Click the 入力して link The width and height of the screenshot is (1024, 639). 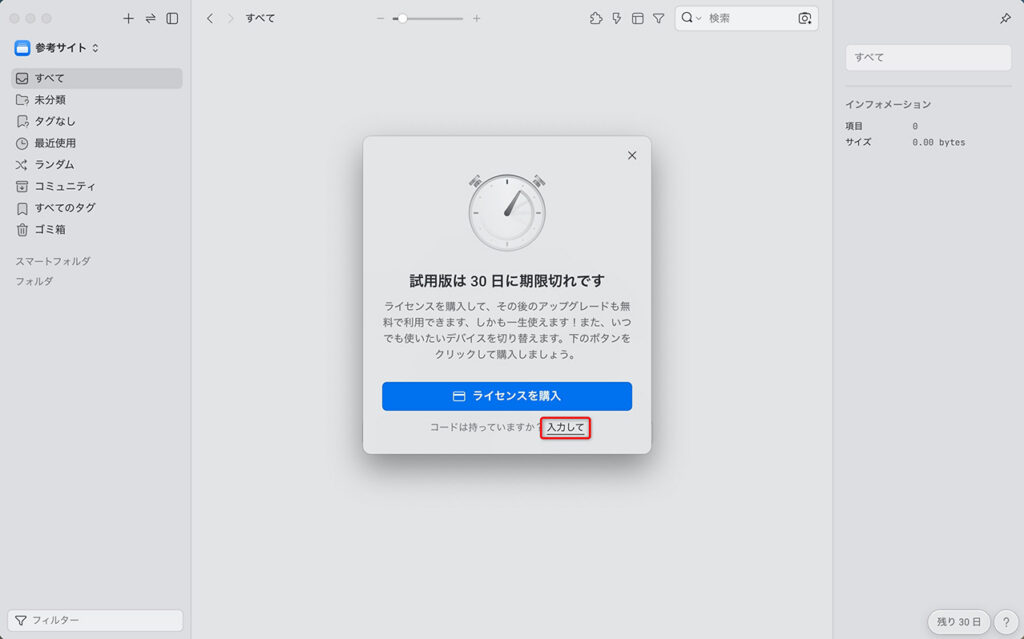click(566, 427)
